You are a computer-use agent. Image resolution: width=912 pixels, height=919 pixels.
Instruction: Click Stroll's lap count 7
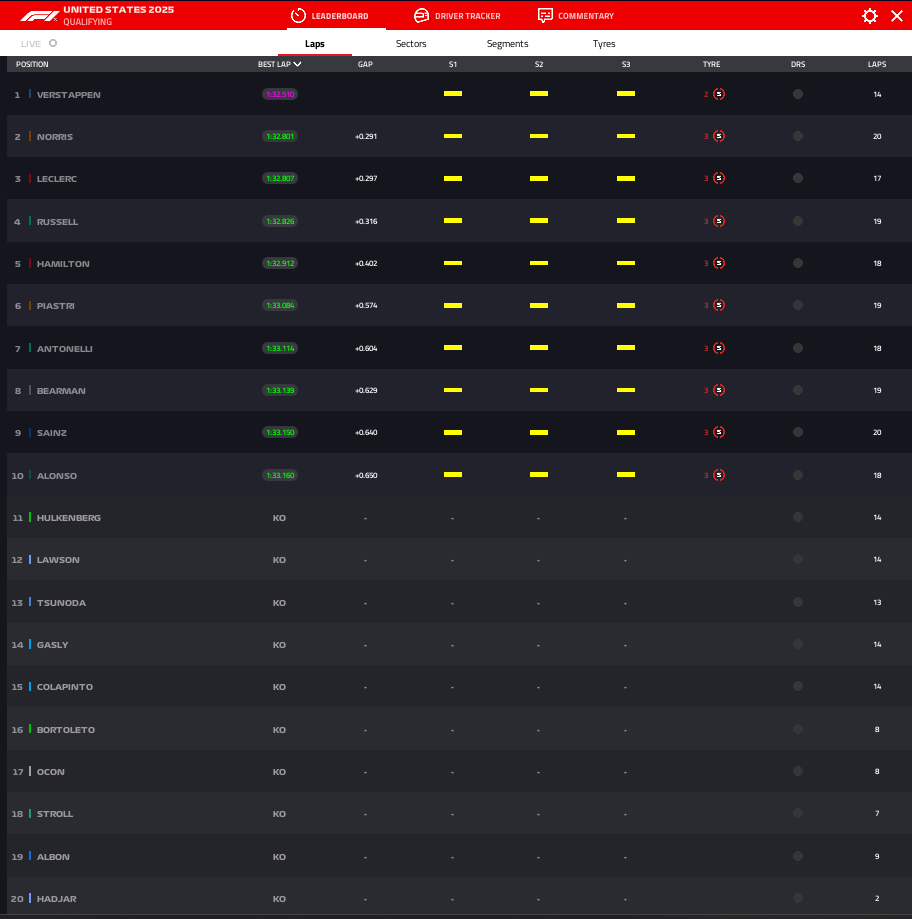tap(877, 814)
